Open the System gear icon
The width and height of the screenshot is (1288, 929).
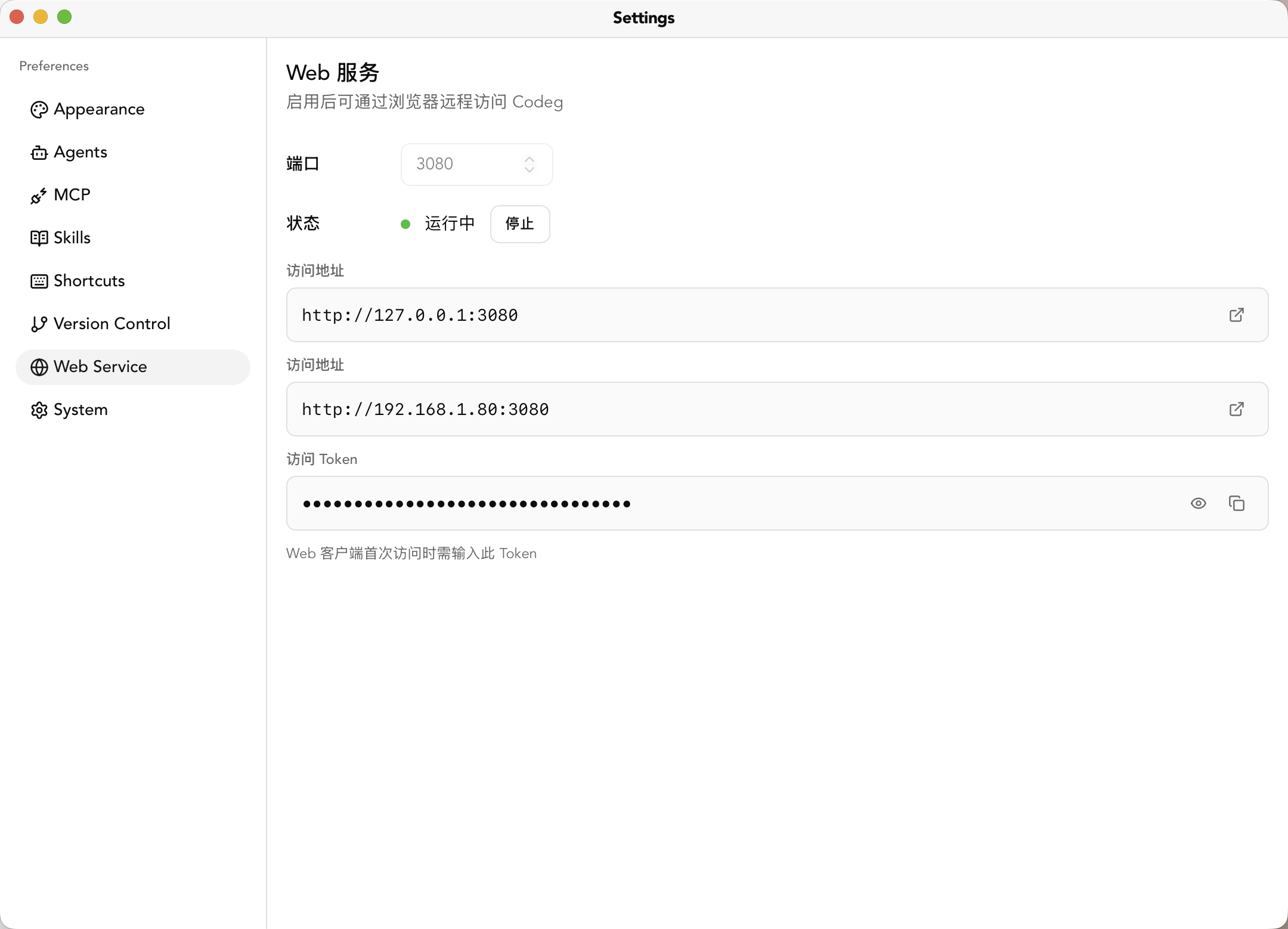click(x=39, y=410)
